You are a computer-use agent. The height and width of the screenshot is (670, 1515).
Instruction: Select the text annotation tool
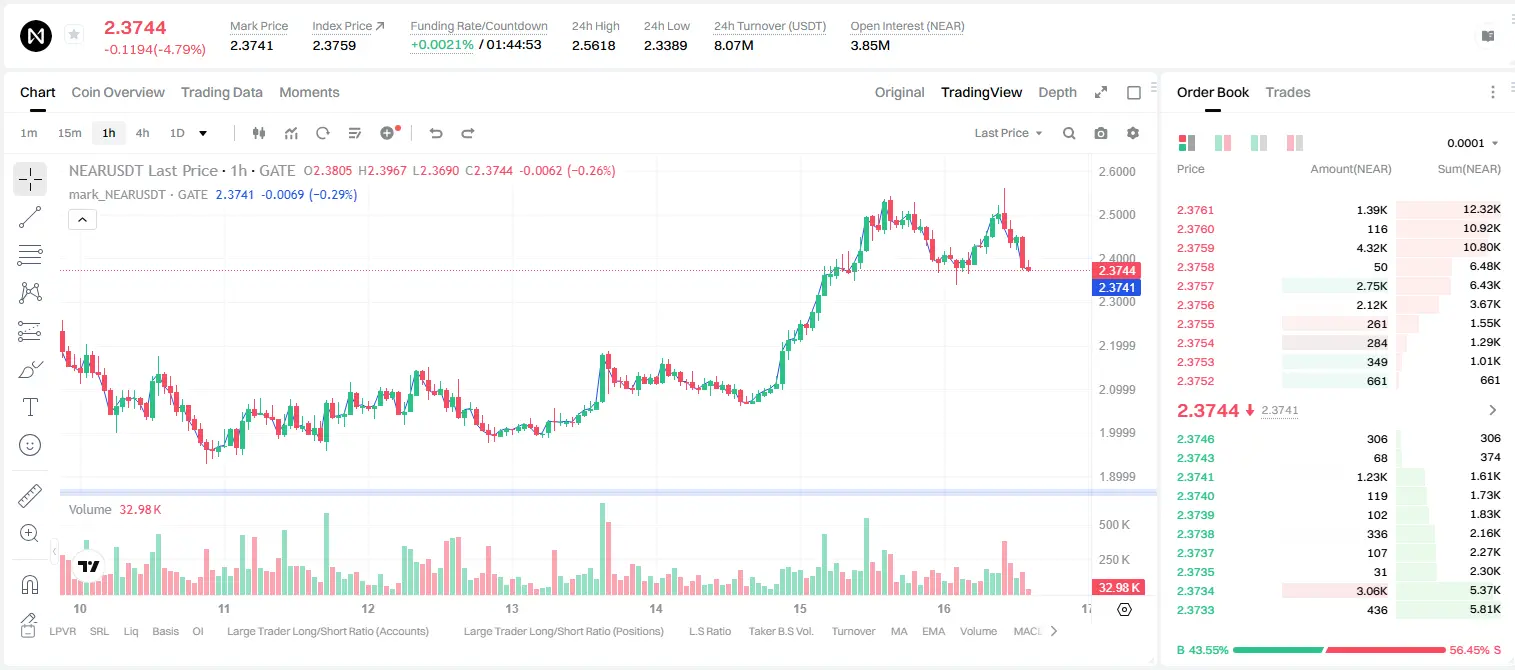click(30, 407)
